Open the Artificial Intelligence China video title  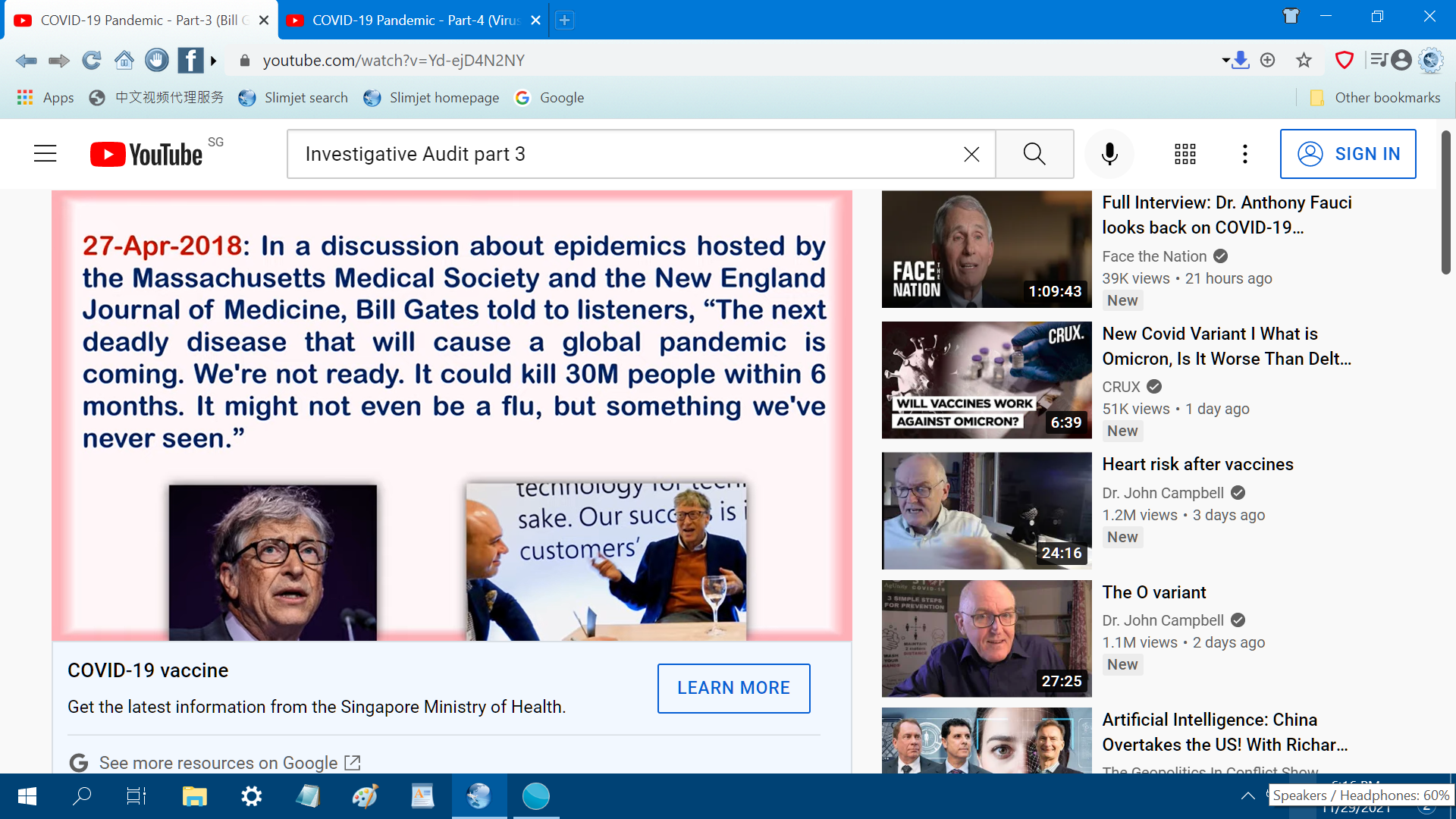click(x=1225, y=732)
